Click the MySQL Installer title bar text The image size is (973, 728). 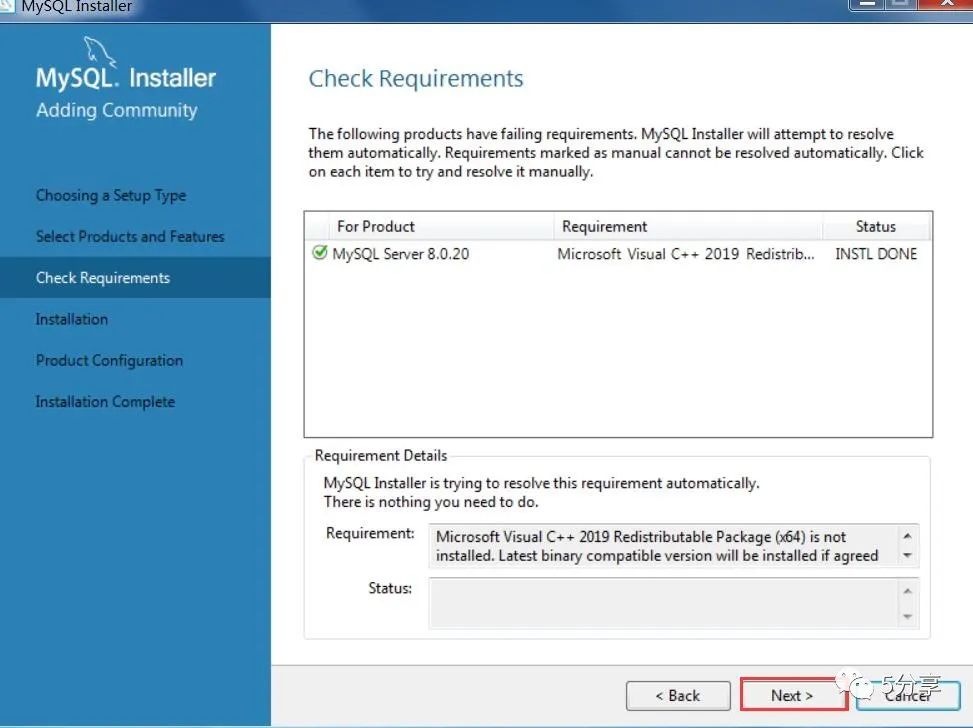click(77, 7)
